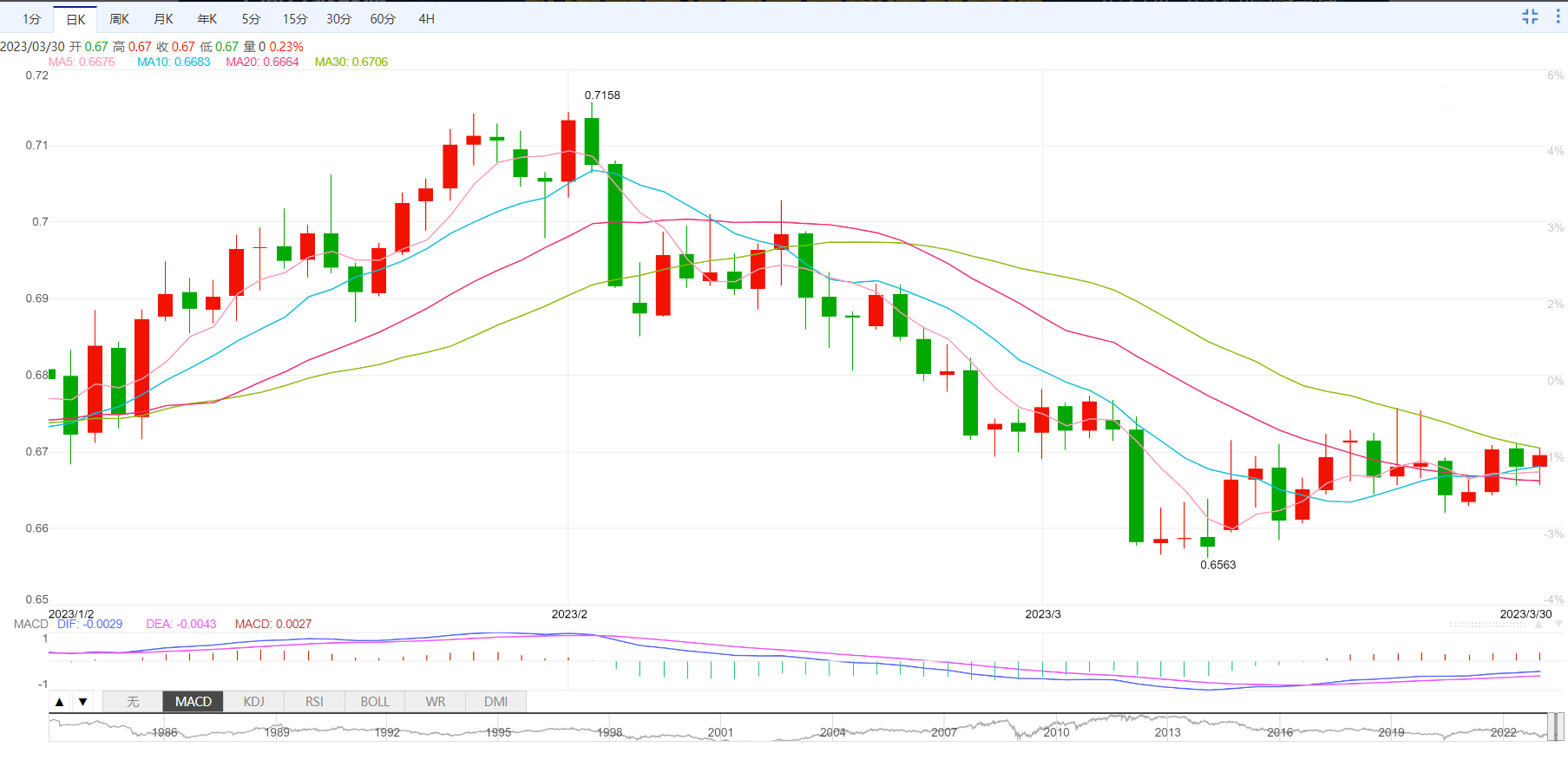Click the right handle of the timeline range slider
This screenshot has width=1568, height=773.
1560,726
